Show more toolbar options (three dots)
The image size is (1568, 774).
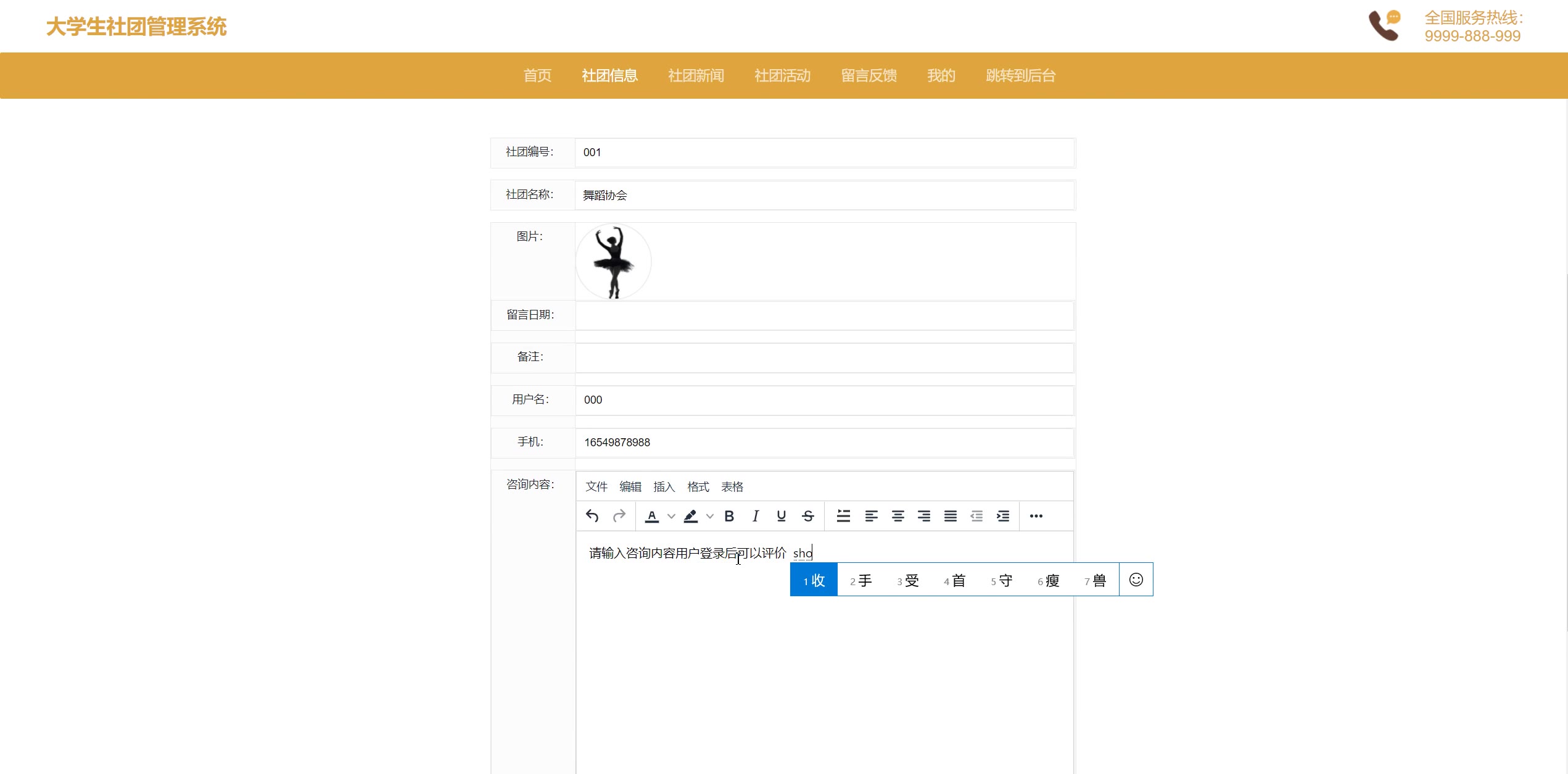tap(1036, 516)
